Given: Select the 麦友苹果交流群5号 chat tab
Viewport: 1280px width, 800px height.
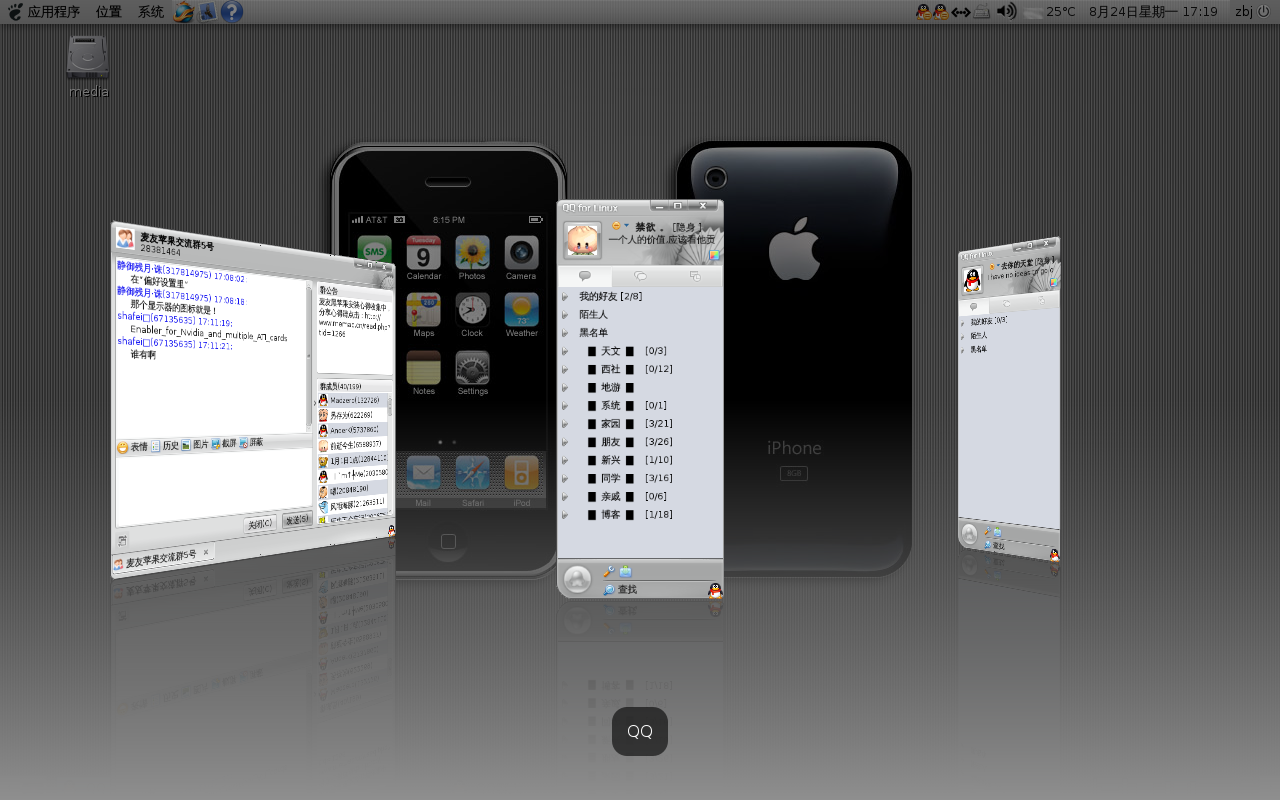Looking at the screenshot, I should [162, 560].
